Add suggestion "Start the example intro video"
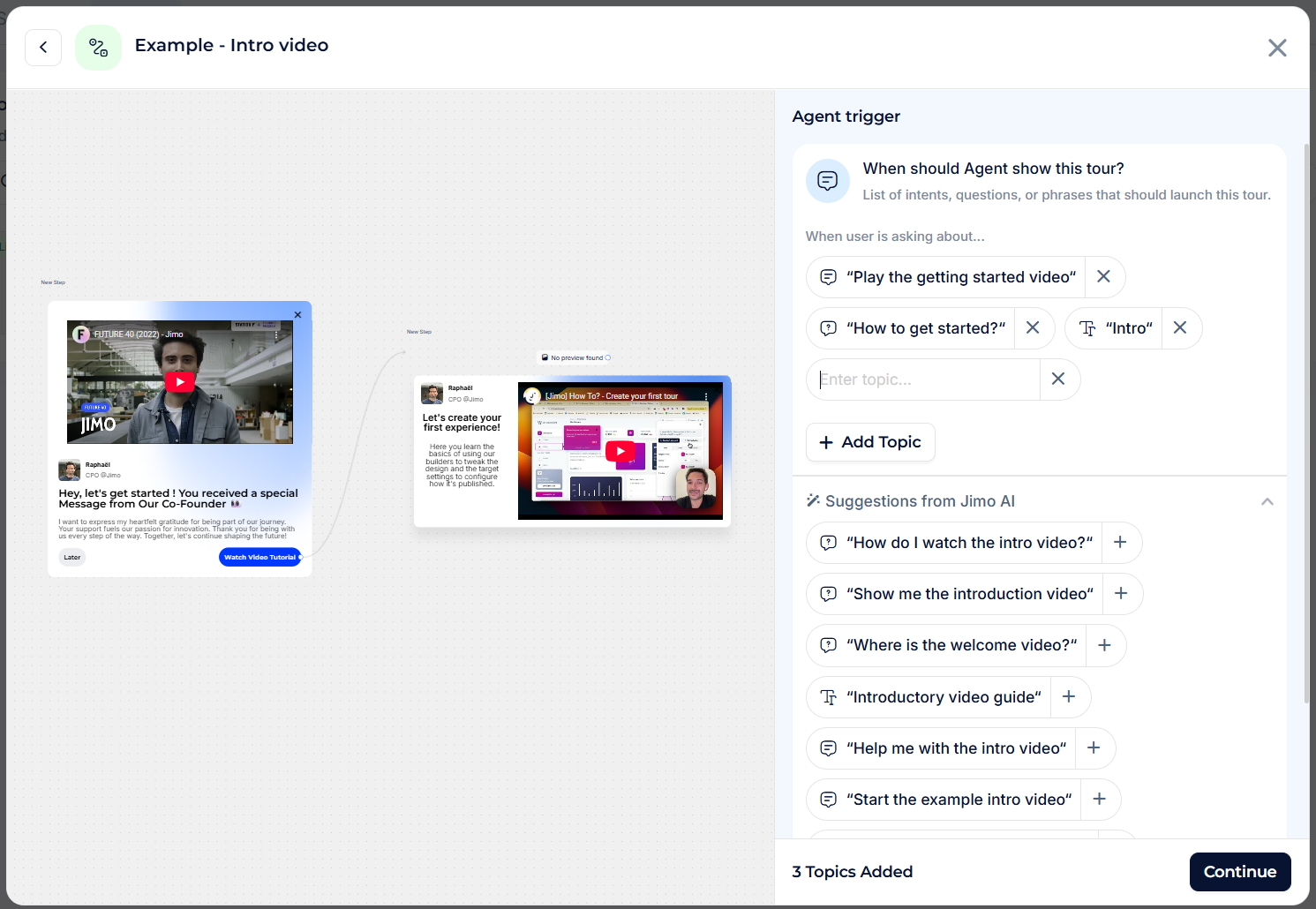This screenshot has width=1316, height=909. click(x=1100, y=800)
